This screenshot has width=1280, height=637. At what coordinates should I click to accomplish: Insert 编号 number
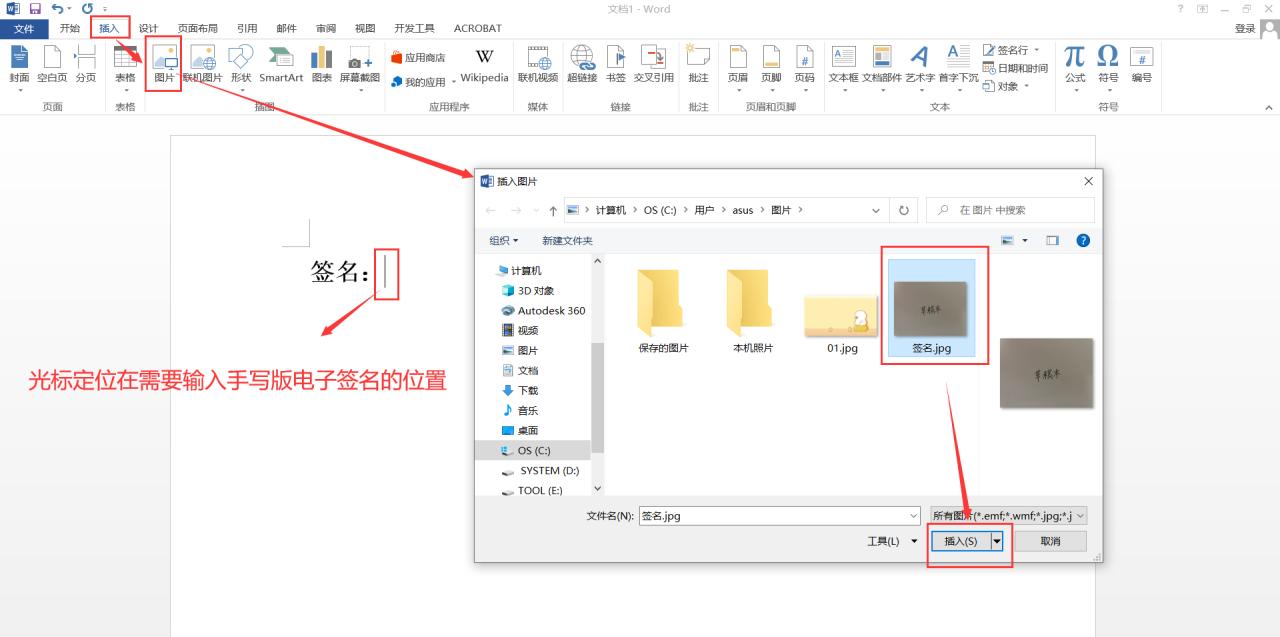click(1141, 65)
